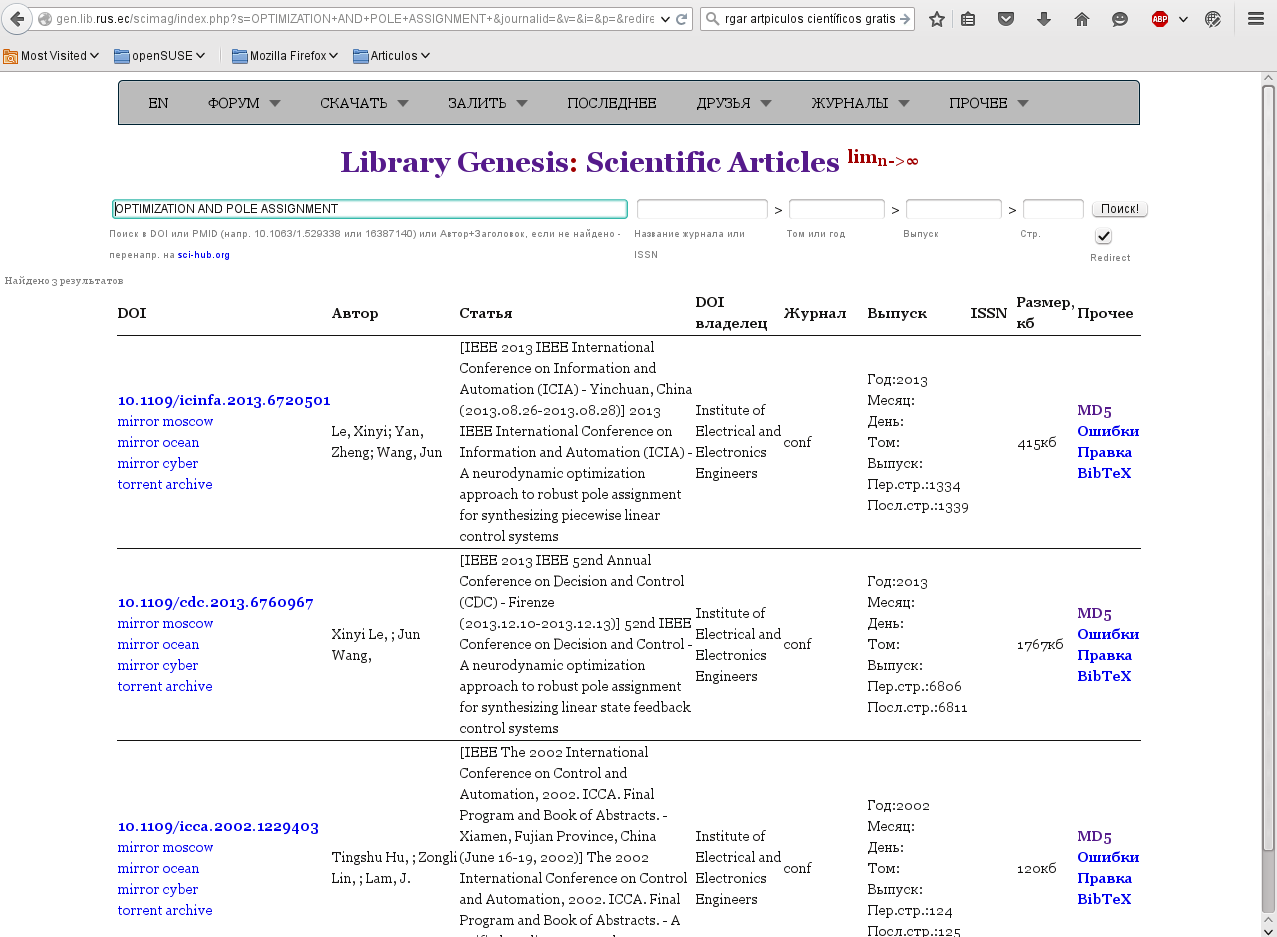Submit browser search with the go arrow
This screenshot has width=1277, height=937.
point(905,19)
